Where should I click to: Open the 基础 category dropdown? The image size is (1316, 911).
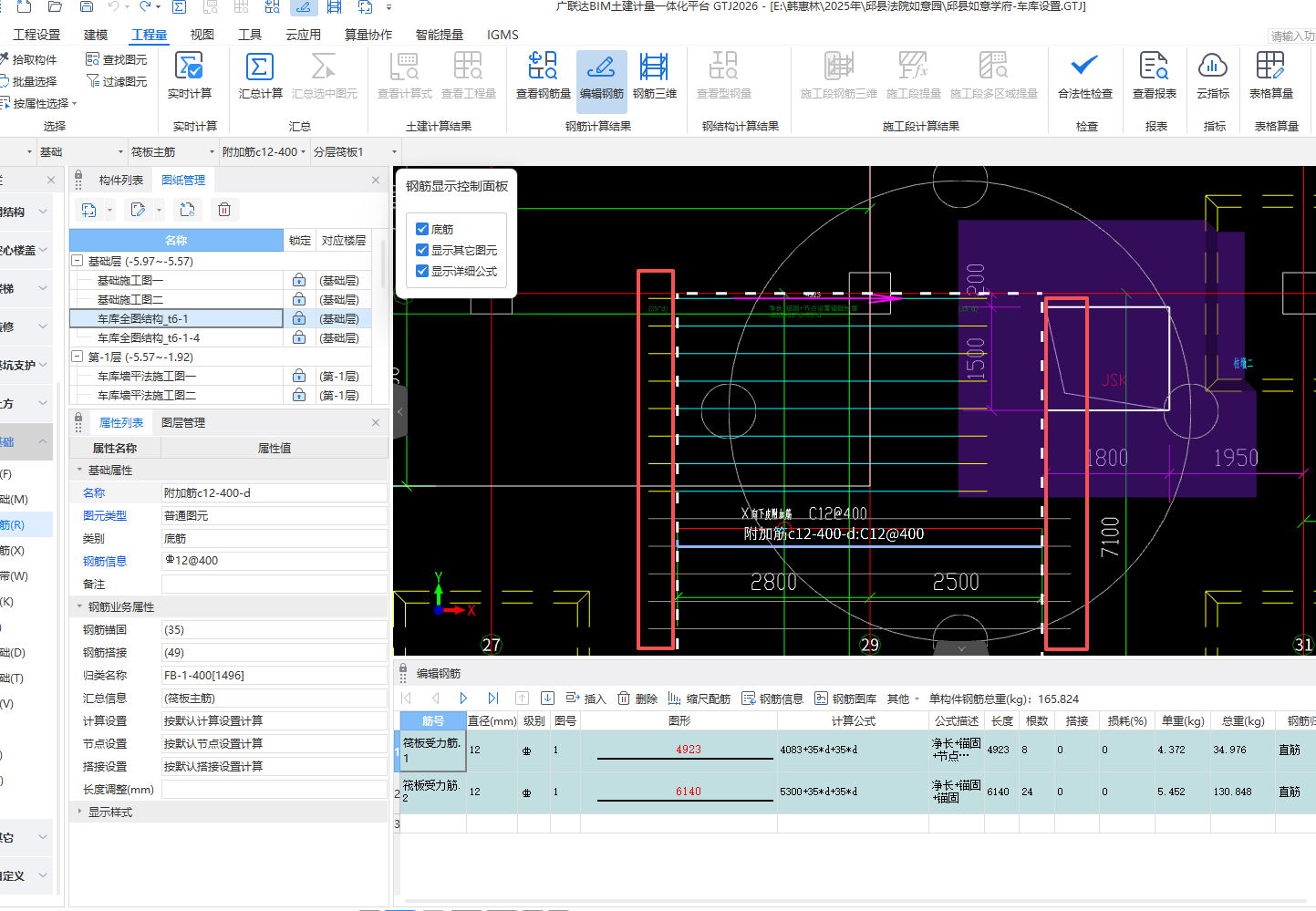coord(80,151)
